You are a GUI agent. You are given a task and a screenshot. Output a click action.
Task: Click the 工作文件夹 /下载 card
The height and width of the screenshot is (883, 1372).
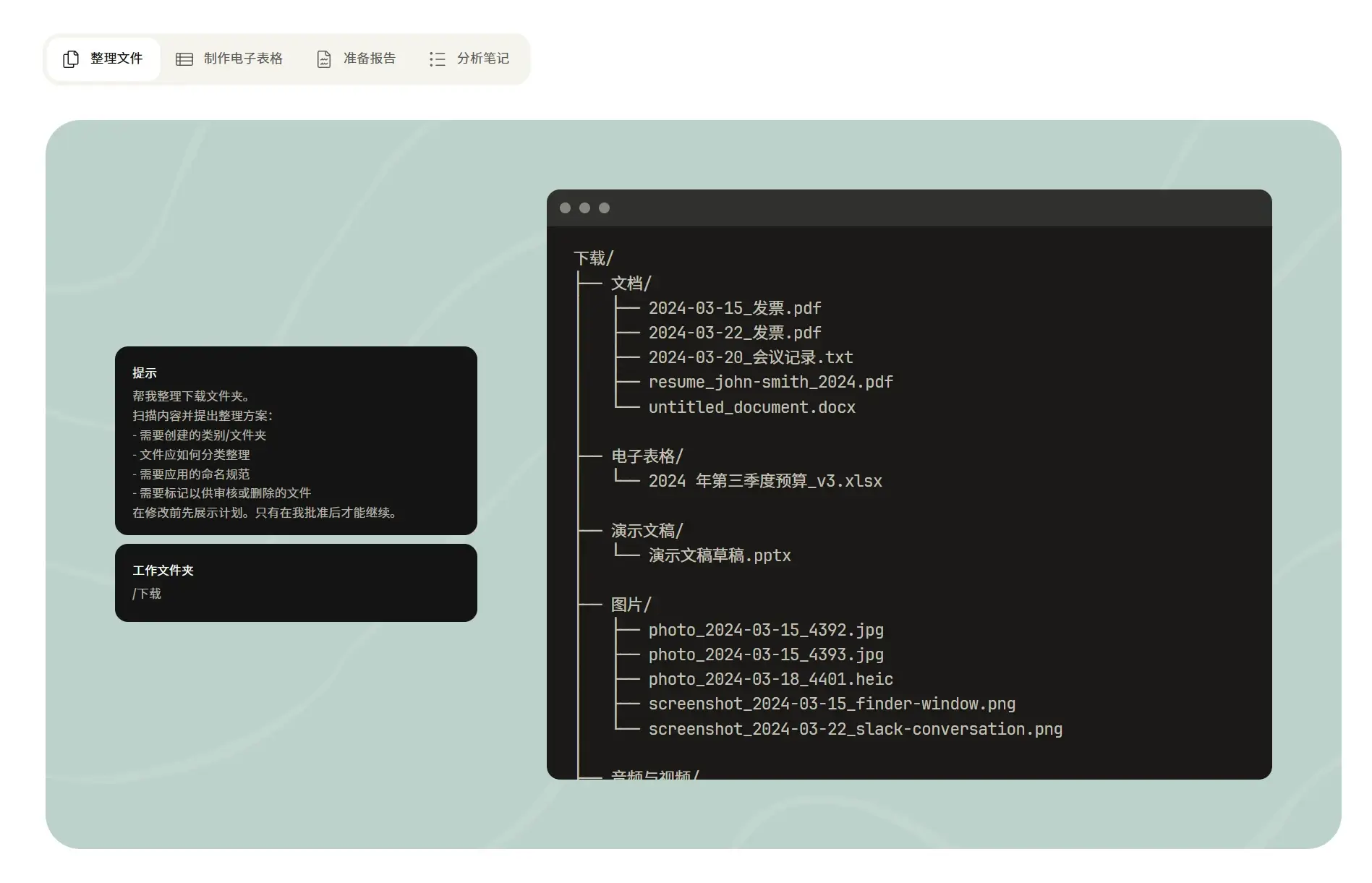[296, 582]
